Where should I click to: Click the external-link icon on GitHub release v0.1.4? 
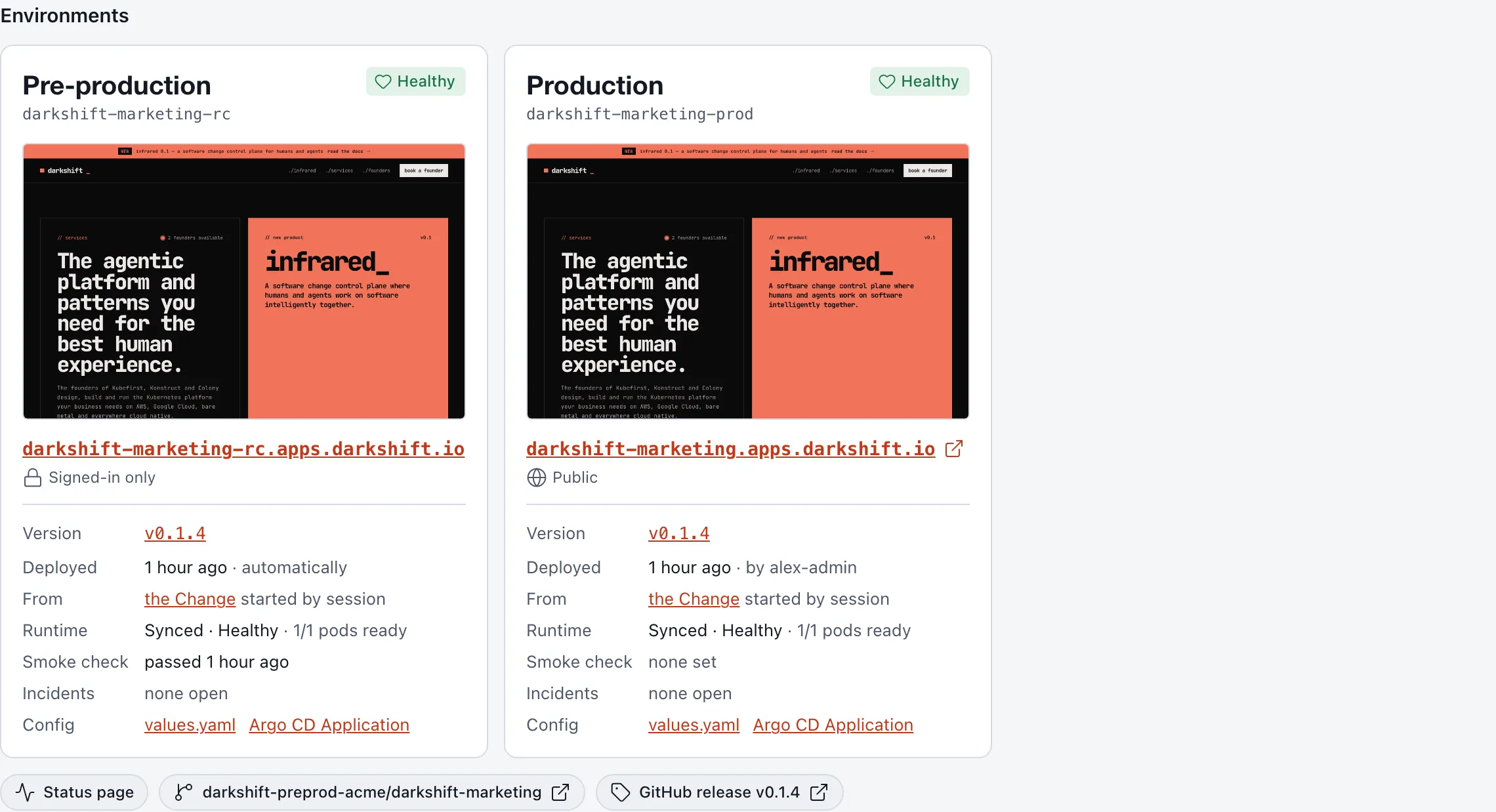coord(819,792)
